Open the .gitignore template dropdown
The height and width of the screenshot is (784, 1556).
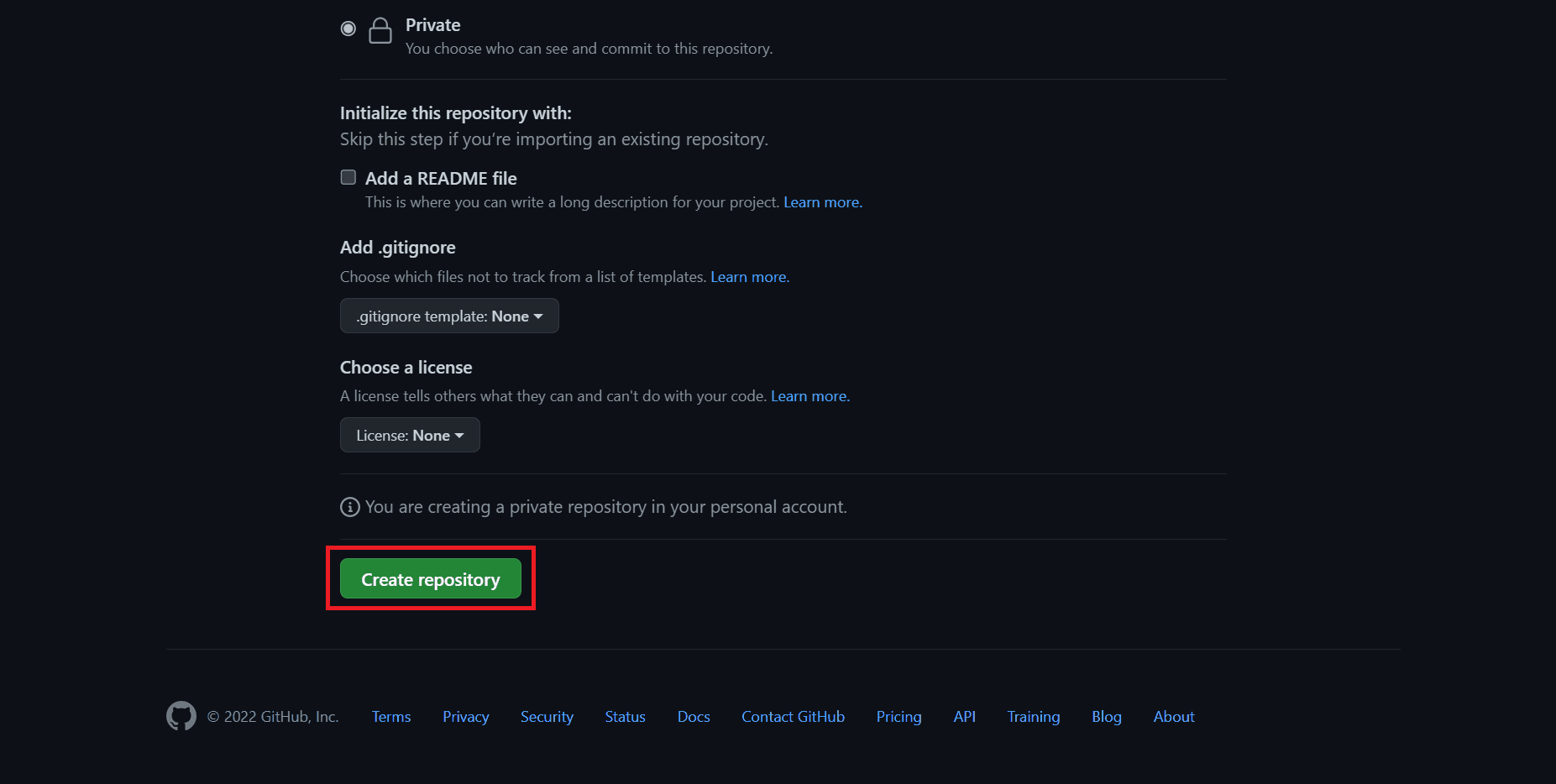[x=449, y=316]
